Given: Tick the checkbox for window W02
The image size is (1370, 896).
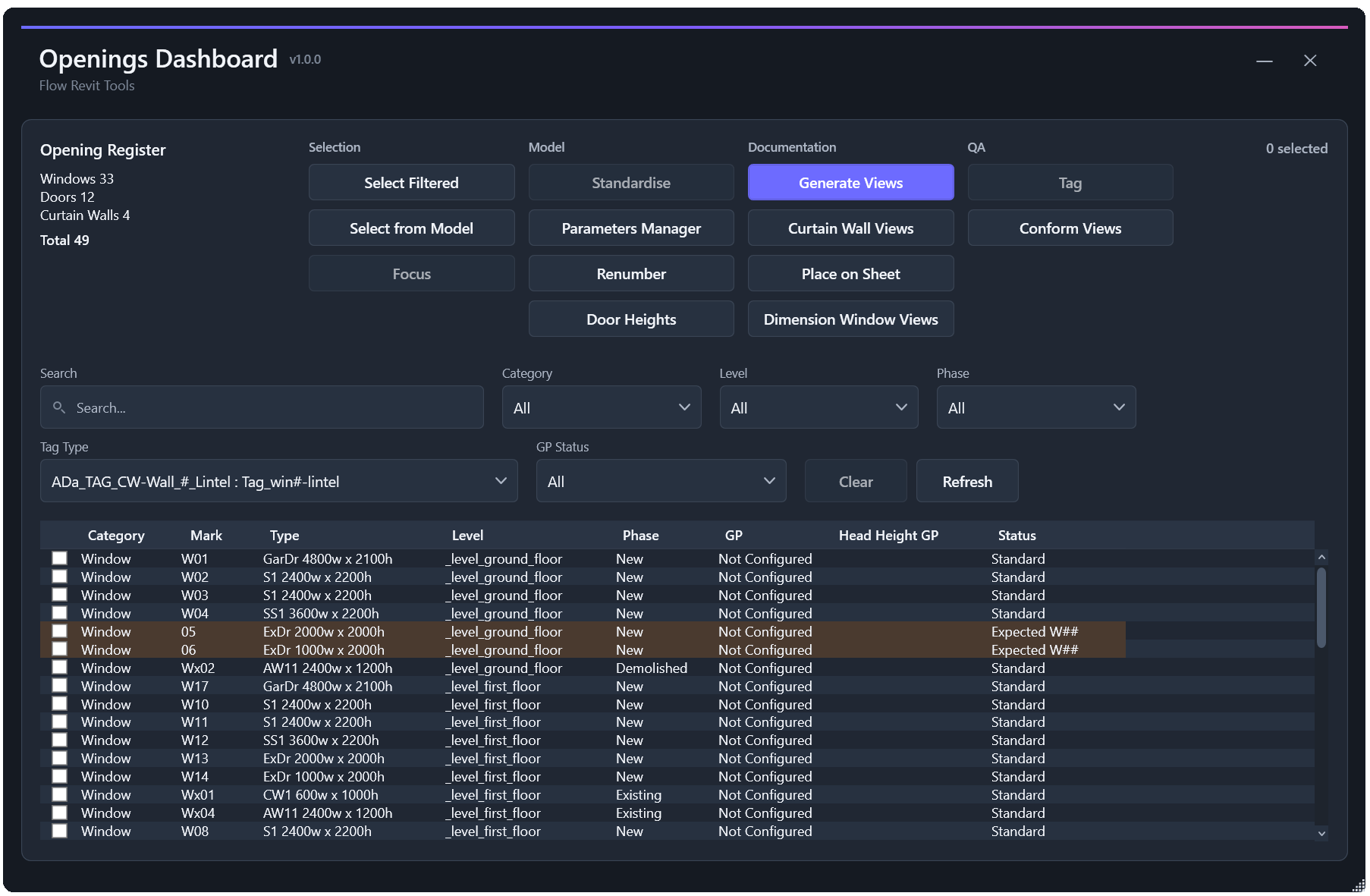Looking at the screenshot, I should point(59,577).
